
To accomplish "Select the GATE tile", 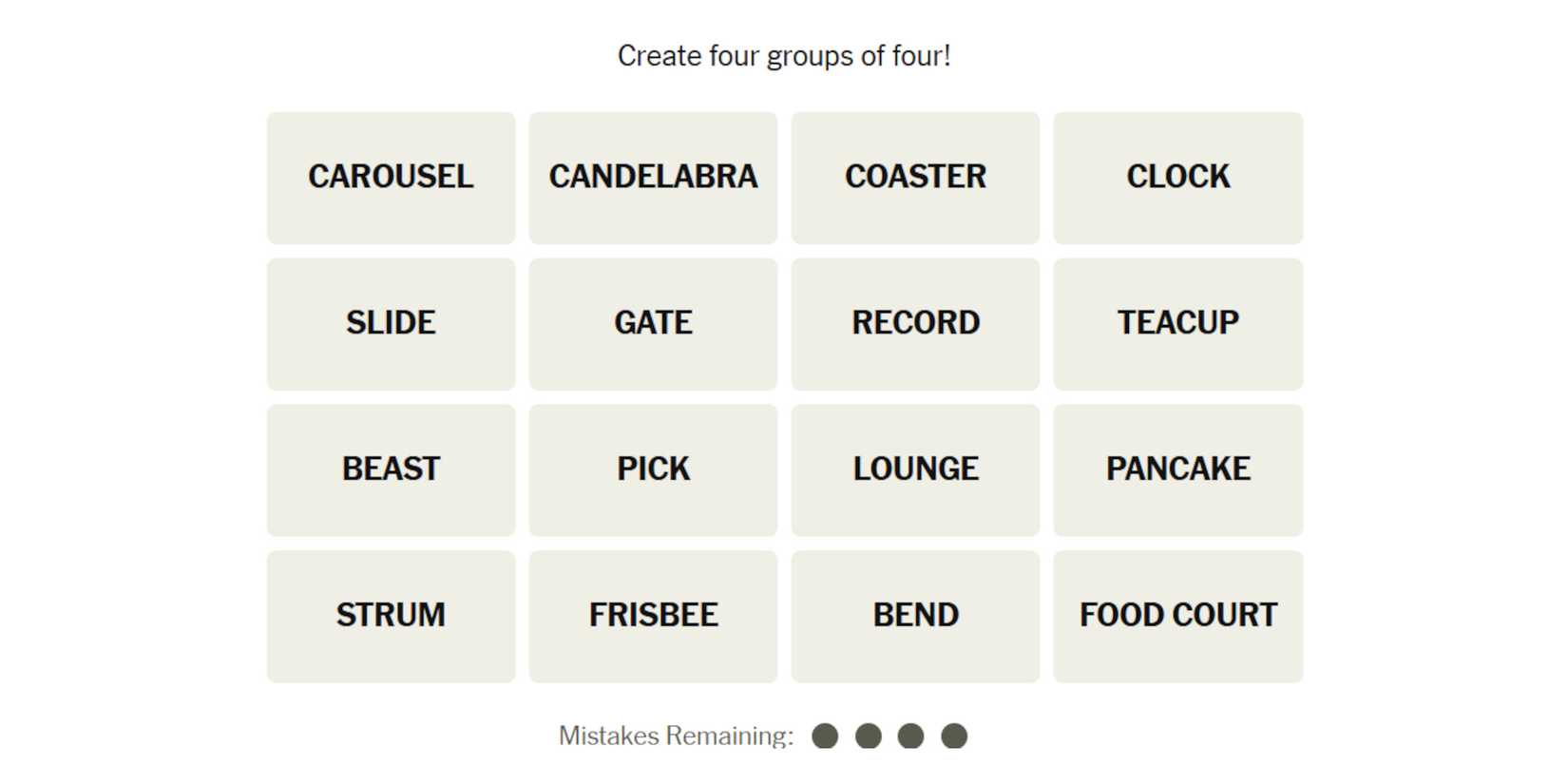I will coord(653,324).
